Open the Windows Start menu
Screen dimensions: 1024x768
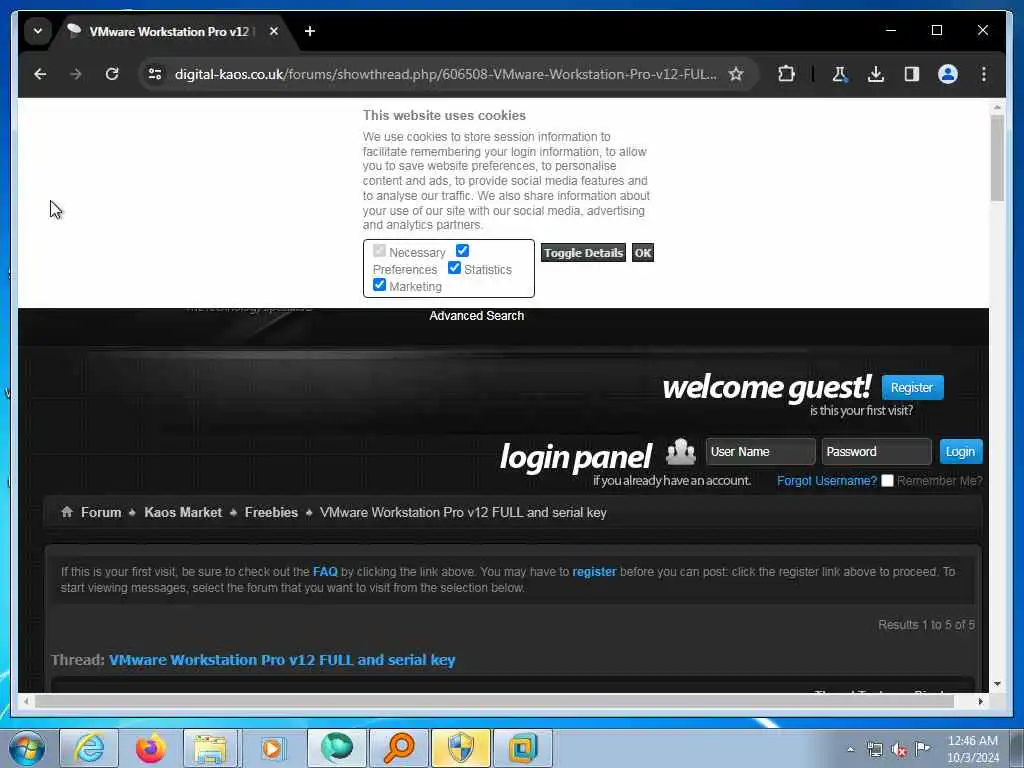pyautogui.click(x=27, y=748)
